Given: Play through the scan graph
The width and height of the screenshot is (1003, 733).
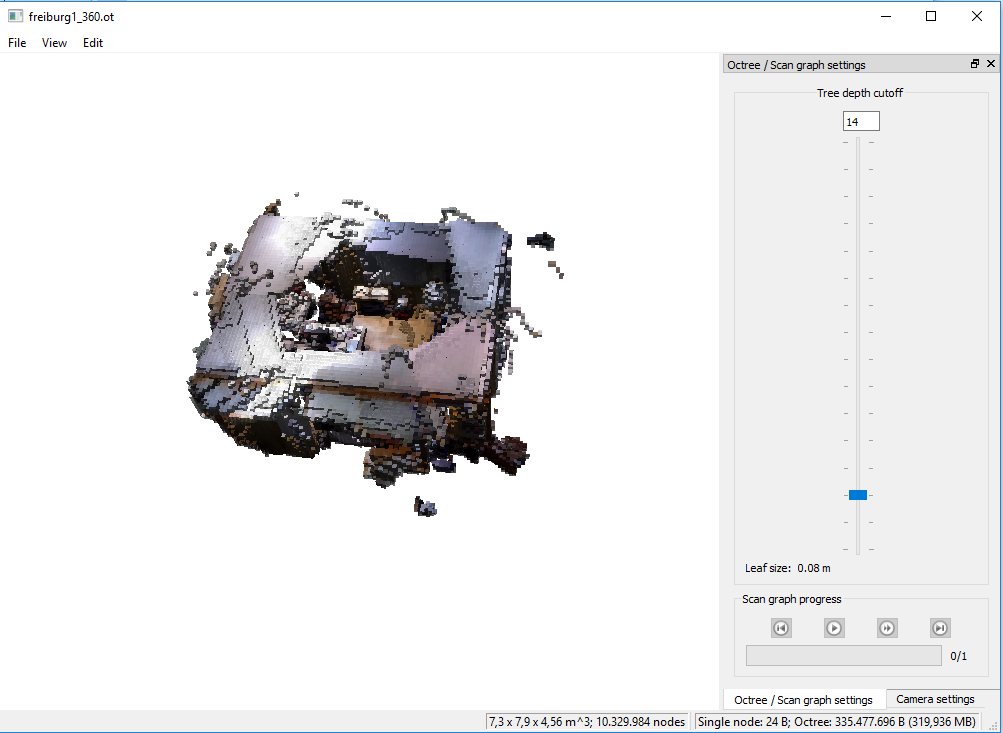Looking at the screenshot, I should click(x=834, y=627).
